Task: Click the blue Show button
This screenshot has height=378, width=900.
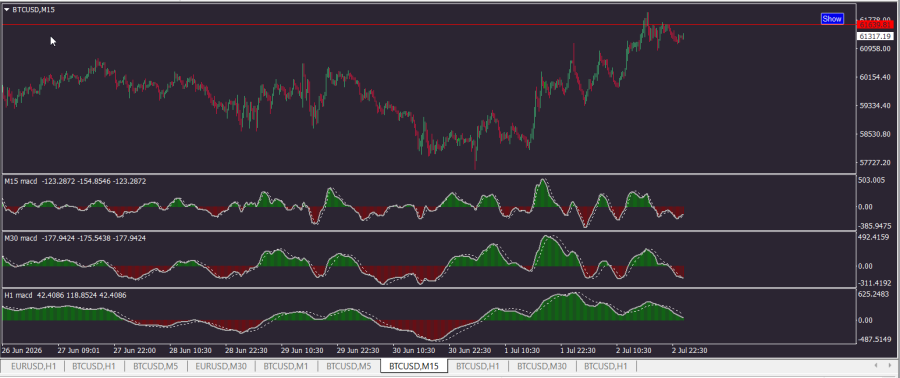Action: click(832, 19)
